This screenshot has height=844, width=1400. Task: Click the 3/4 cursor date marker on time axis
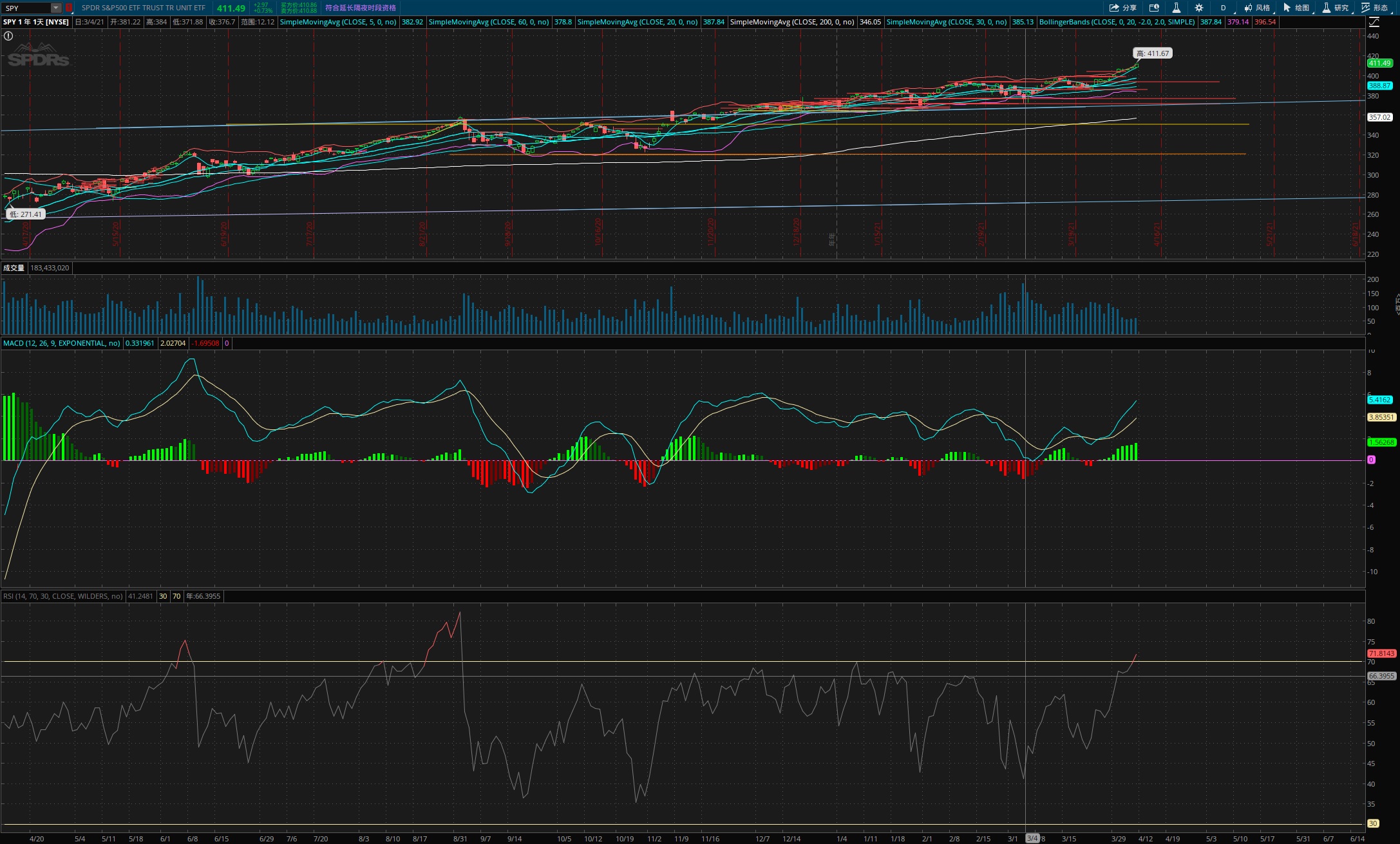pyautogui.click(x=1032, y=838)
